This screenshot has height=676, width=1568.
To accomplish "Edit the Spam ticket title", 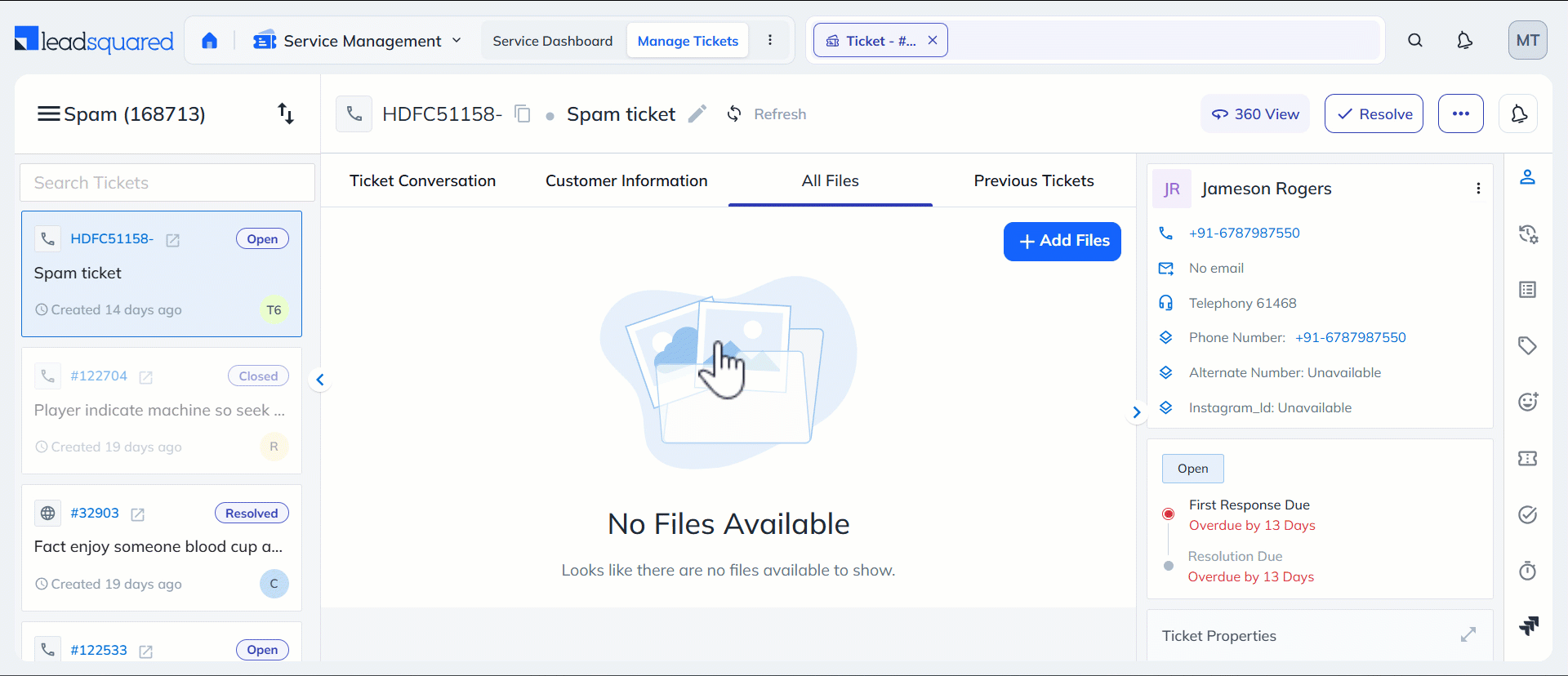I will (x=697, y=114).
